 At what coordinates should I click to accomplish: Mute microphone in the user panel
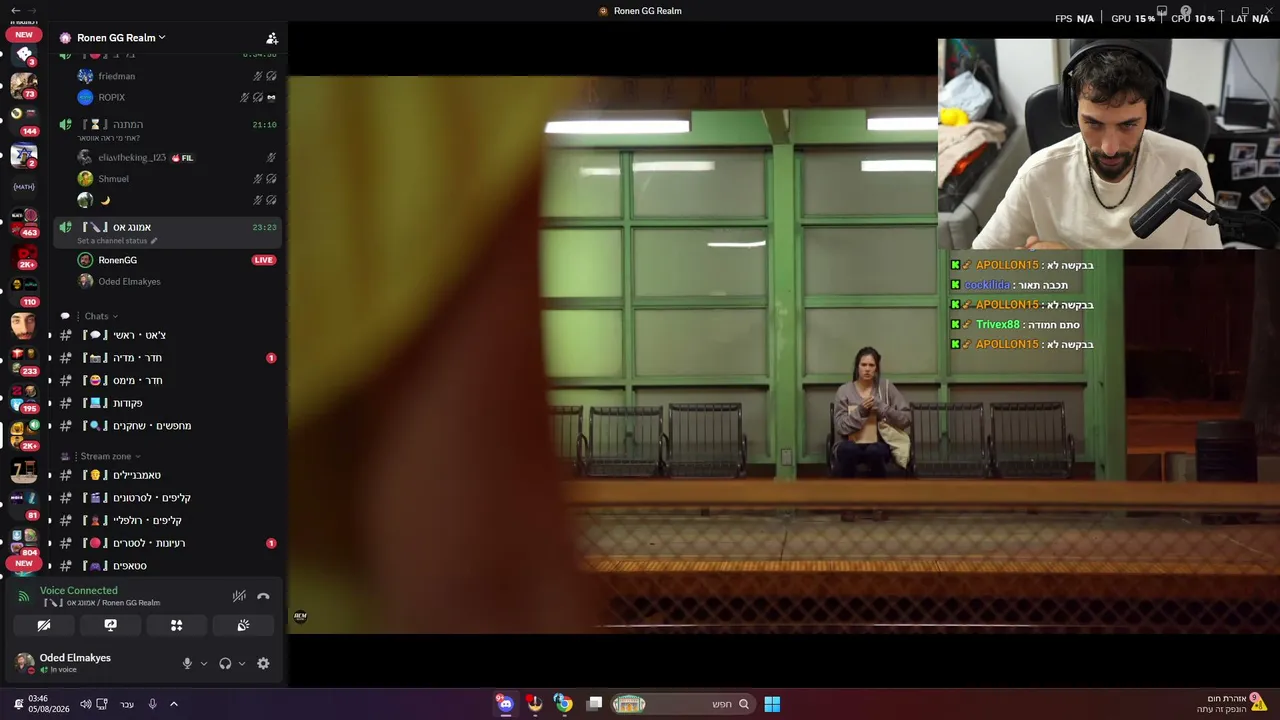point(187,663)
